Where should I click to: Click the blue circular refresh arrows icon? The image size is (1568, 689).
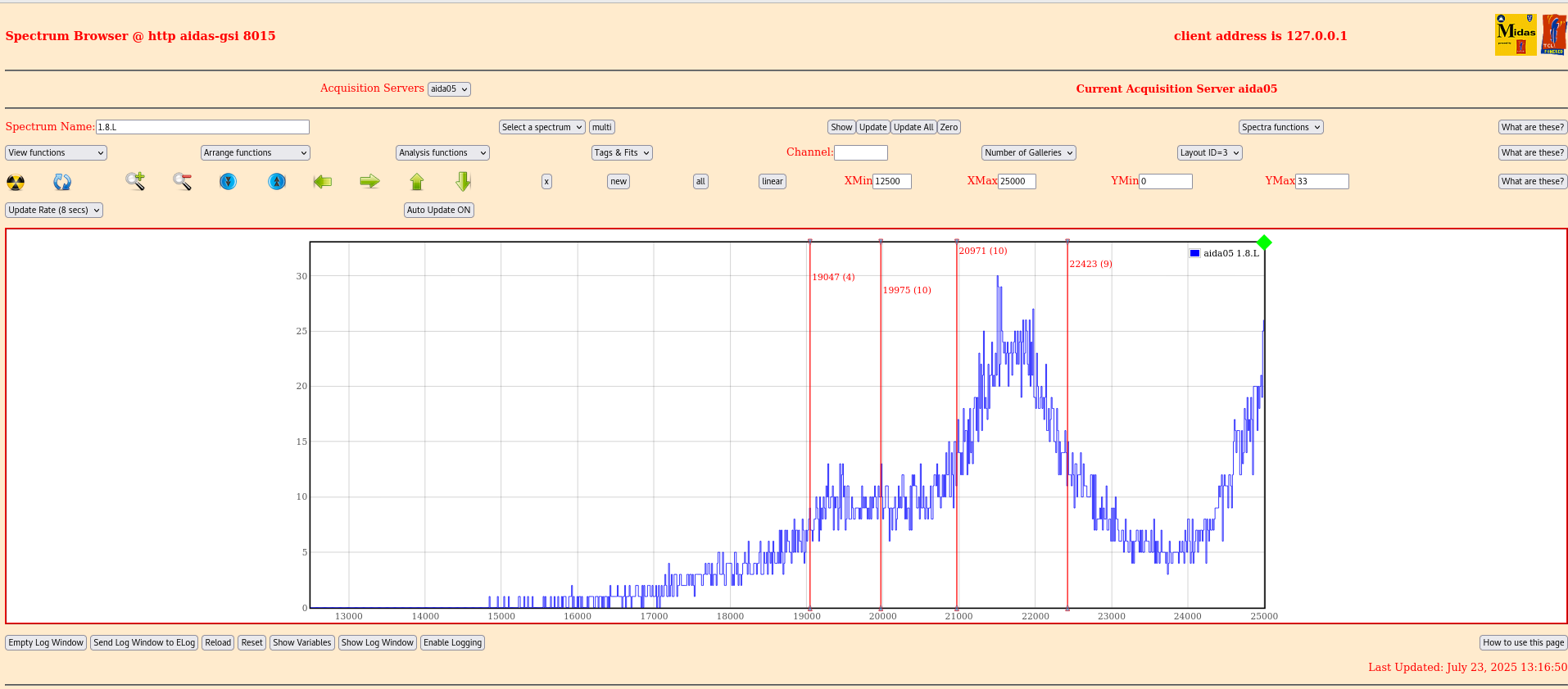62,182
